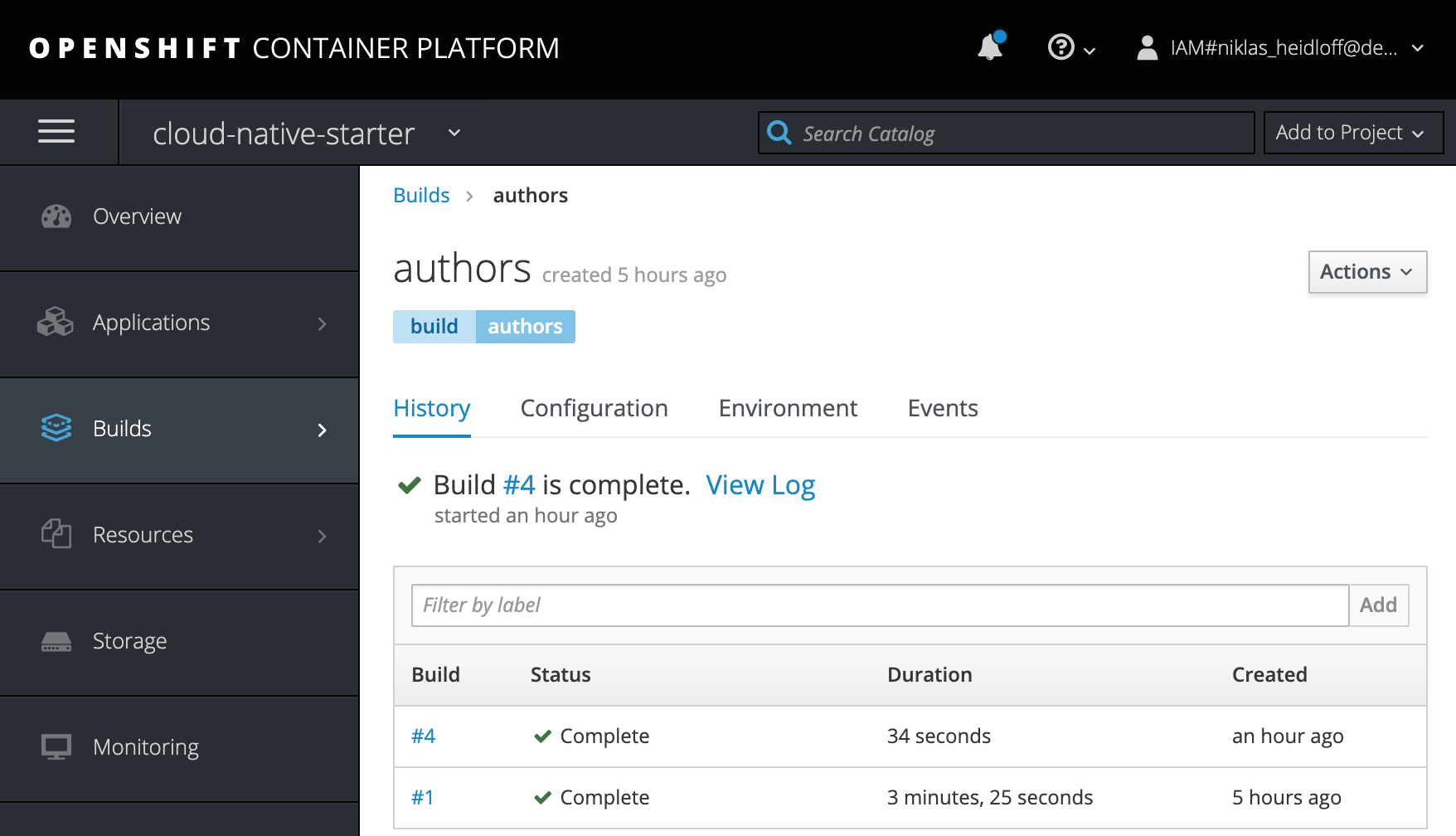1456x836 pixels.
Task: Click the Add filter button
Action: (x=1378, y=605)
